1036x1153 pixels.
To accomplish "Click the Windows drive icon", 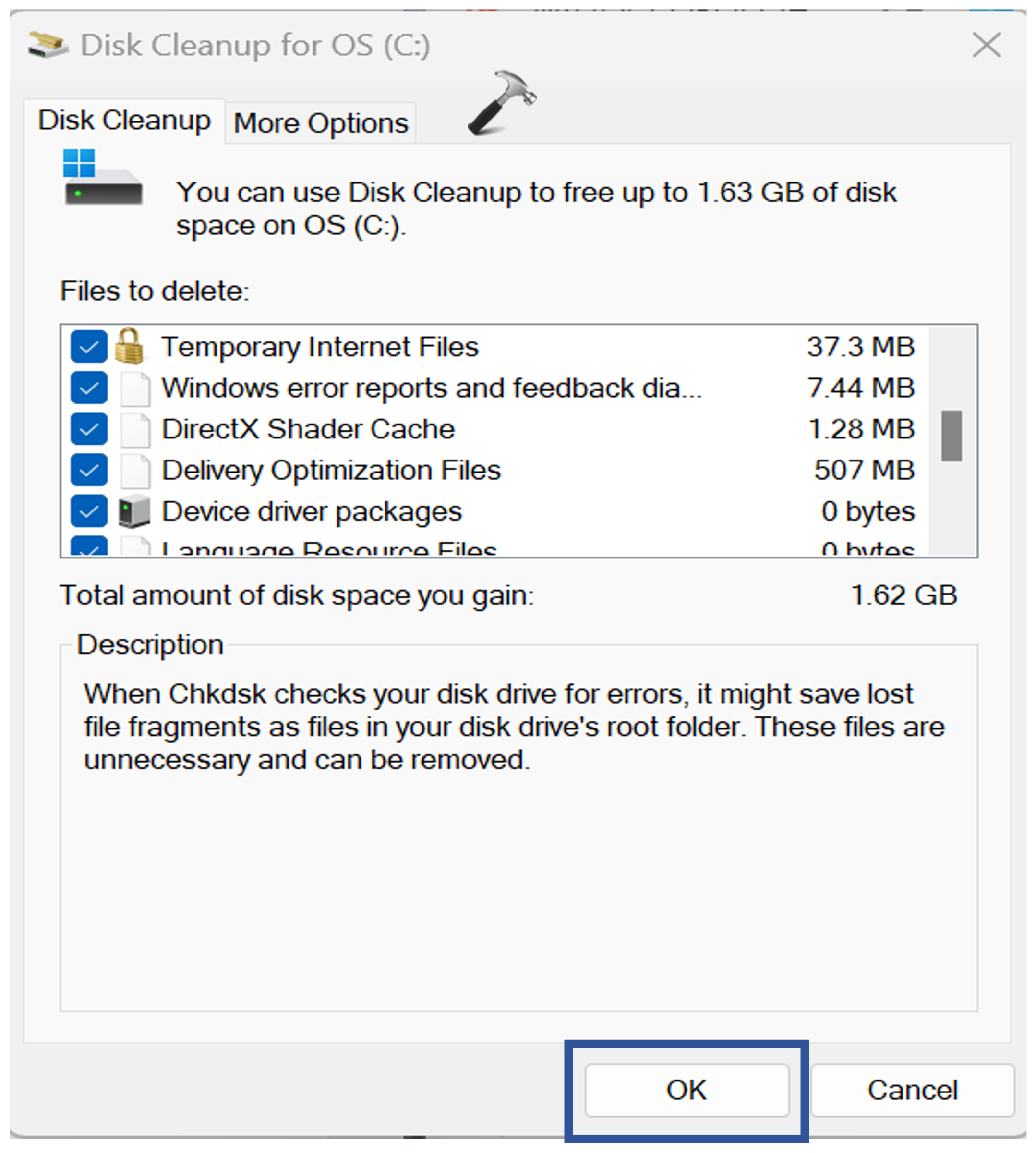I will (x=102, y=178).
